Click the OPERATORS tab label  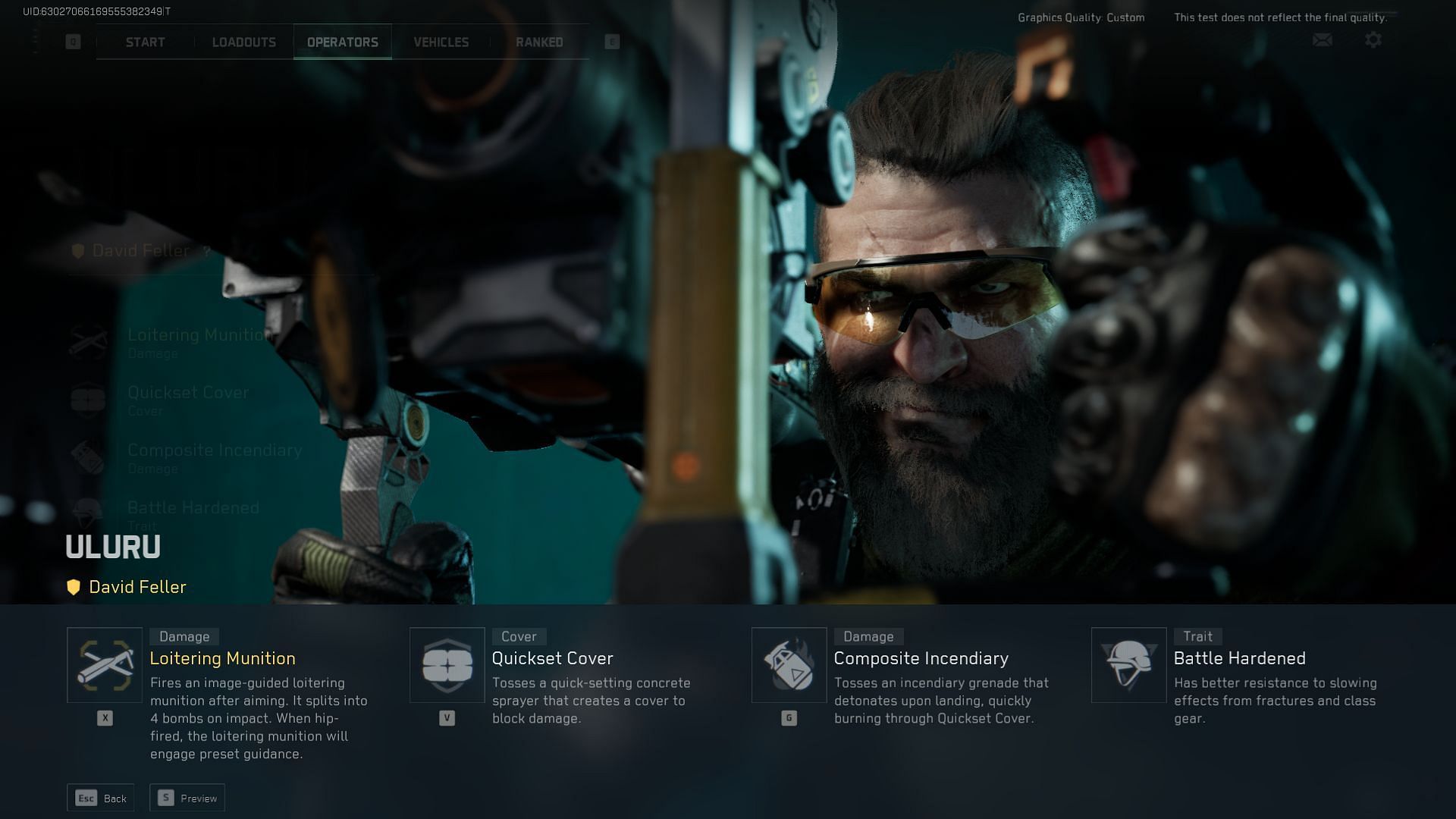pos(342,41)
